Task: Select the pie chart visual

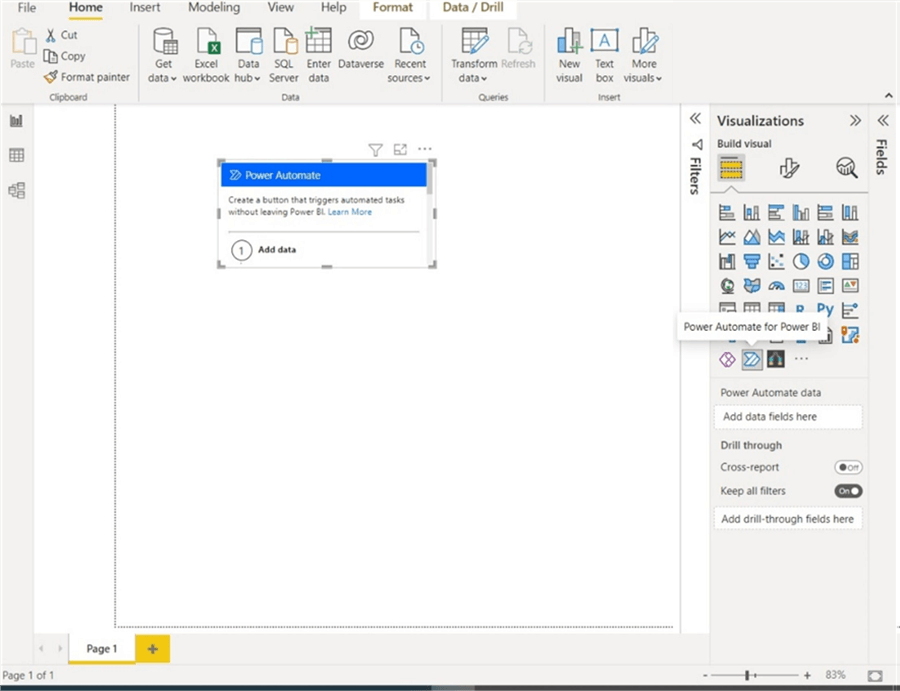Action: tap(801, 261)
